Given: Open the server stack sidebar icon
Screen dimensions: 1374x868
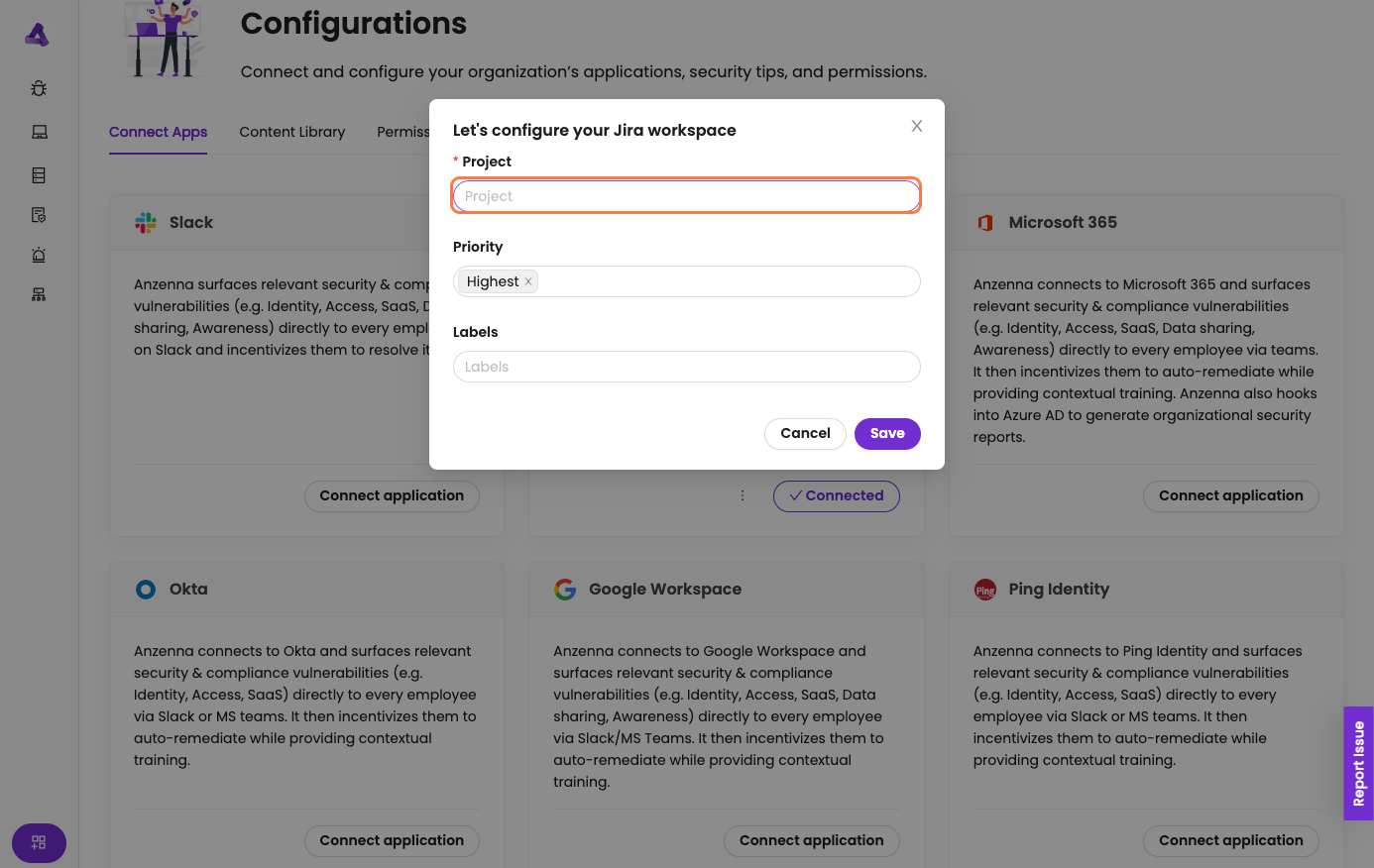Looking at the screenshot, I should [39, 175].
